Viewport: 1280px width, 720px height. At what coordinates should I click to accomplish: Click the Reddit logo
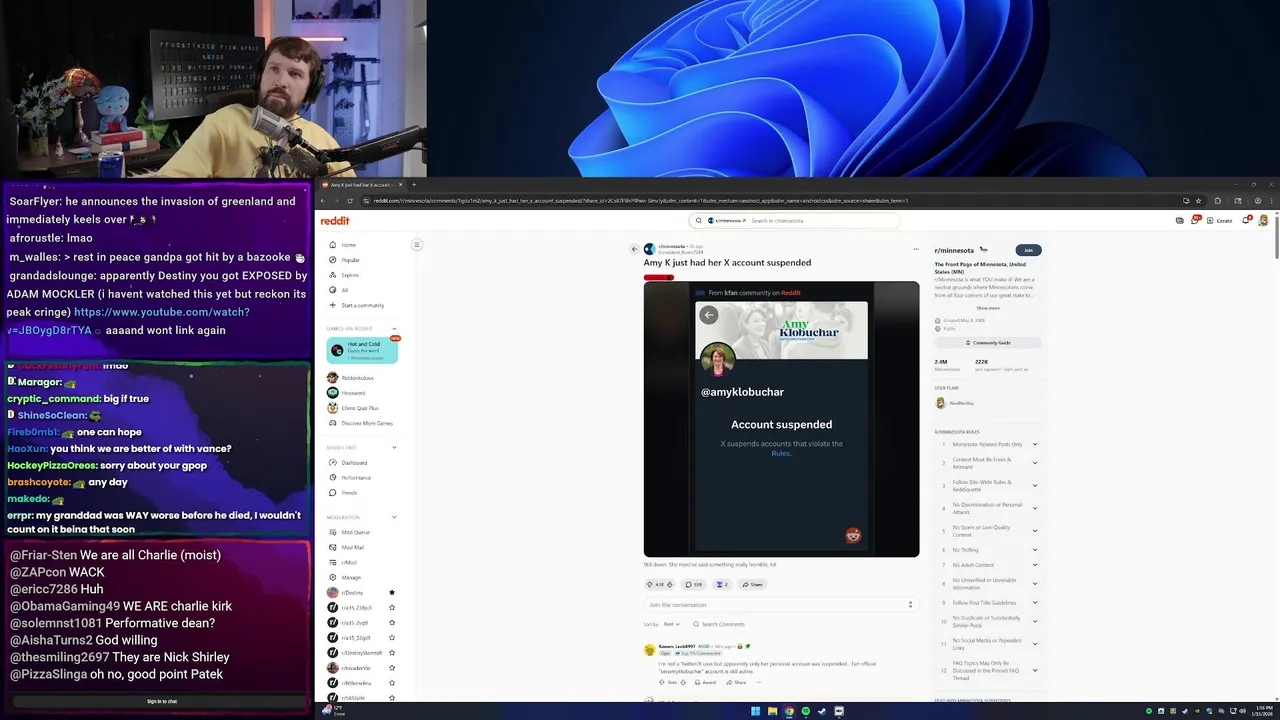(x=335, y=221)
